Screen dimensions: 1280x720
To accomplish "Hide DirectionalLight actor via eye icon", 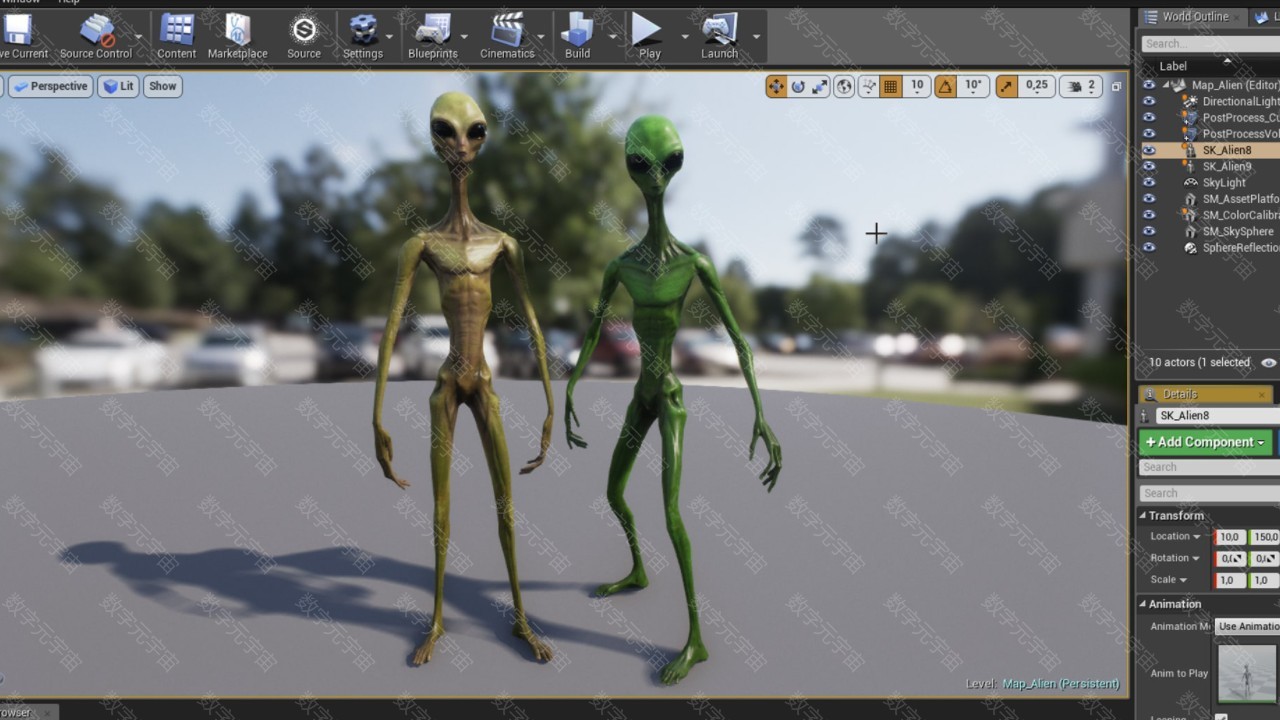I will (1149, 101).
